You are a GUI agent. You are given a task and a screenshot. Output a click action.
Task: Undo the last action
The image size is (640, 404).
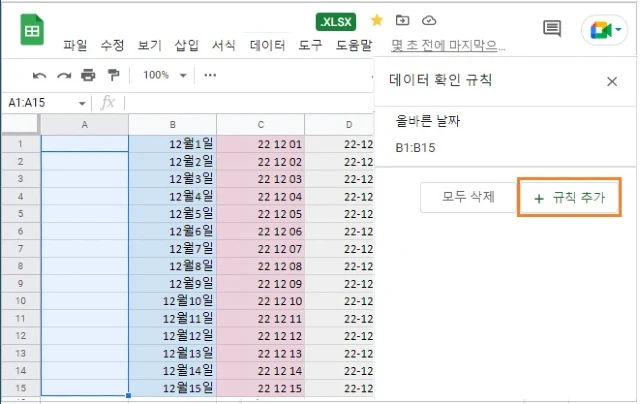pos(39,75)
